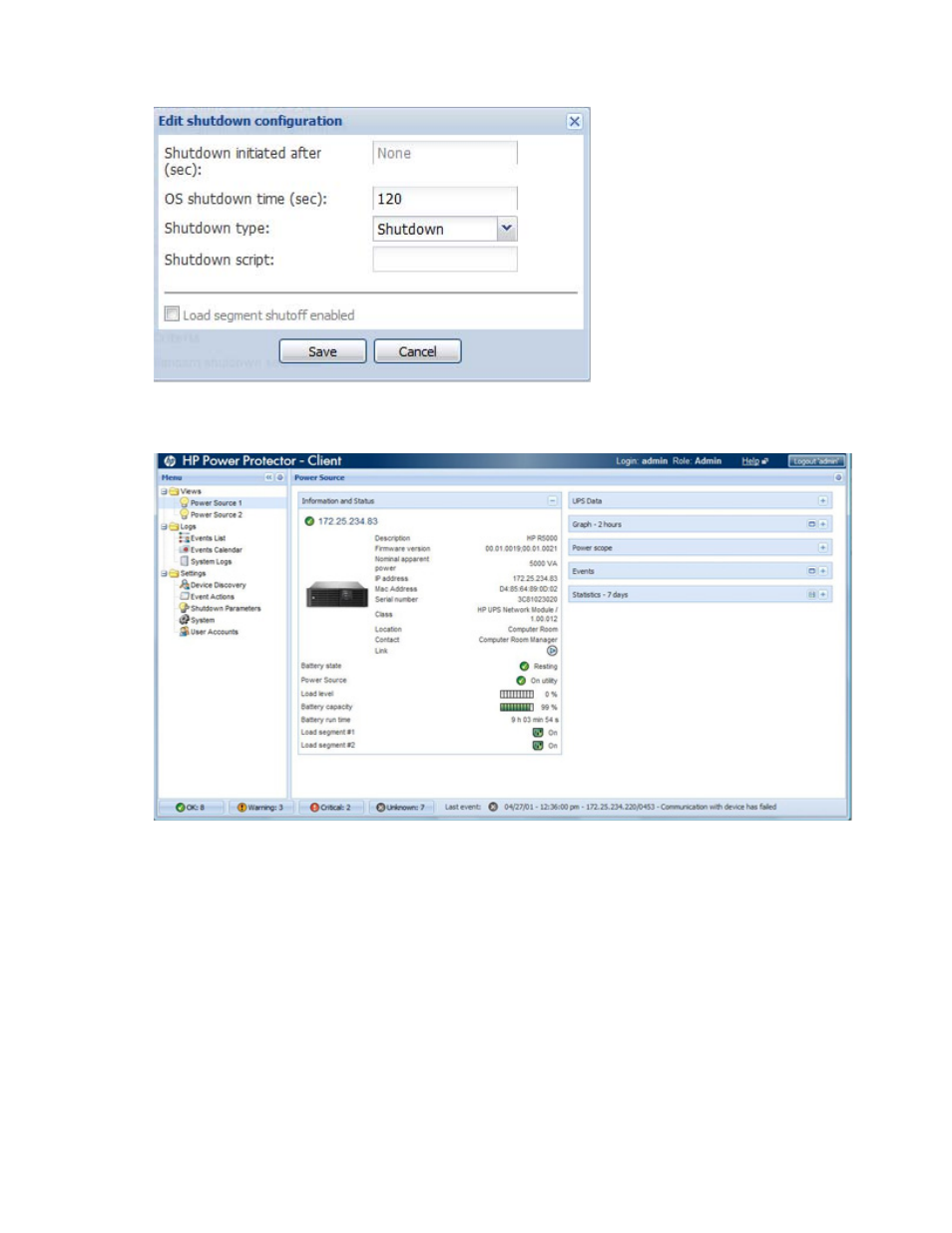Collapse the Settings tree folder
Screen dimensions: 952x1233
coord(164,573)
